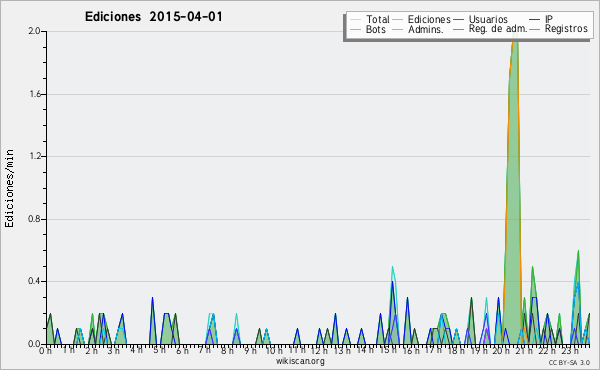600x370 pixels.
Task: Click the 'wikiscan.org' caption
Action: [x=300, y=361]
